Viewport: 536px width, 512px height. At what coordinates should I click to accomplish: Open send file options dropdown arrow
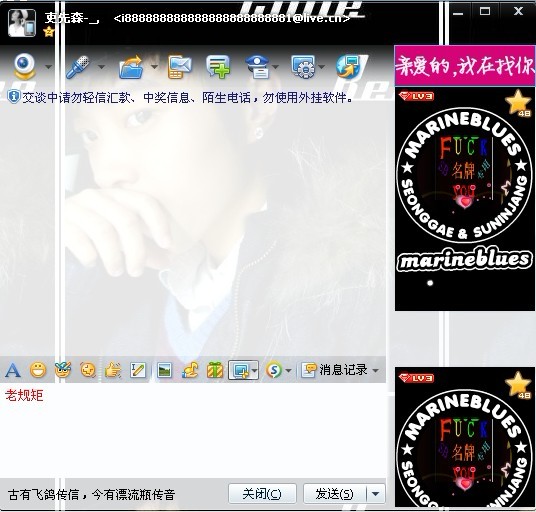154,67
